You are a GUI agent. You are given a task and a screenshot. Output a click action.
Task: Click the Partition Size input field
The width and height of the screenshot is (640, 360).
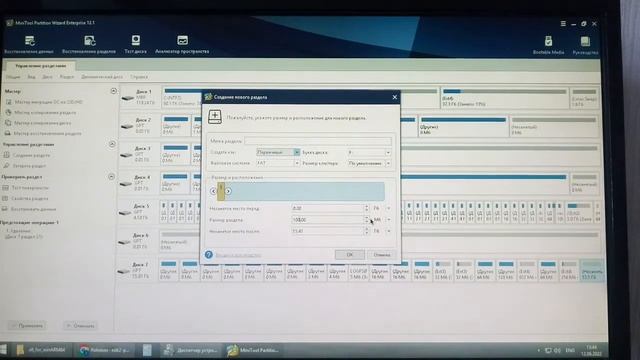coord(327,220)
